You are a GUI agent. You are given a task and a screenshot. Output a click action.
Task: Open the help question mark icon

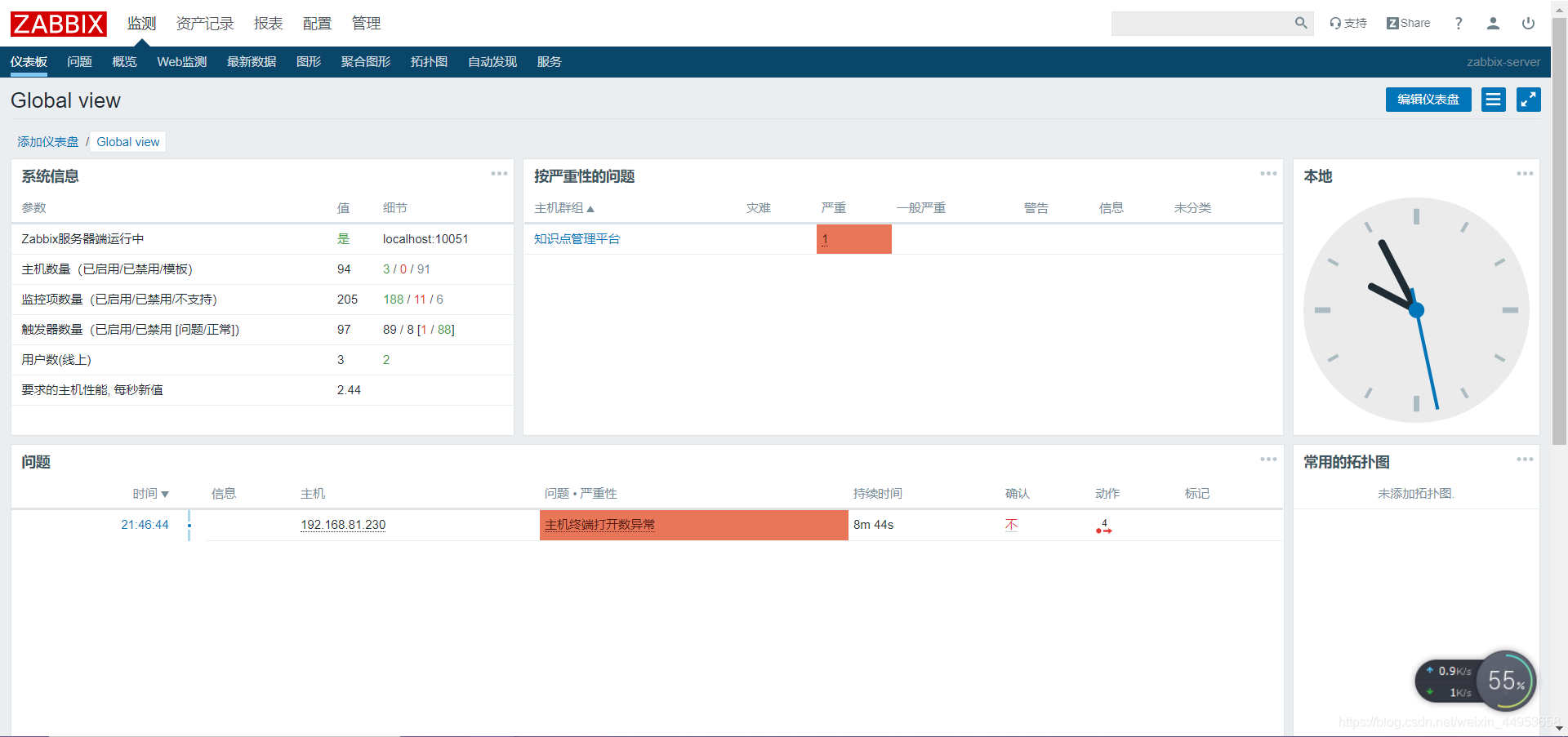click(x=1459, y=23)
